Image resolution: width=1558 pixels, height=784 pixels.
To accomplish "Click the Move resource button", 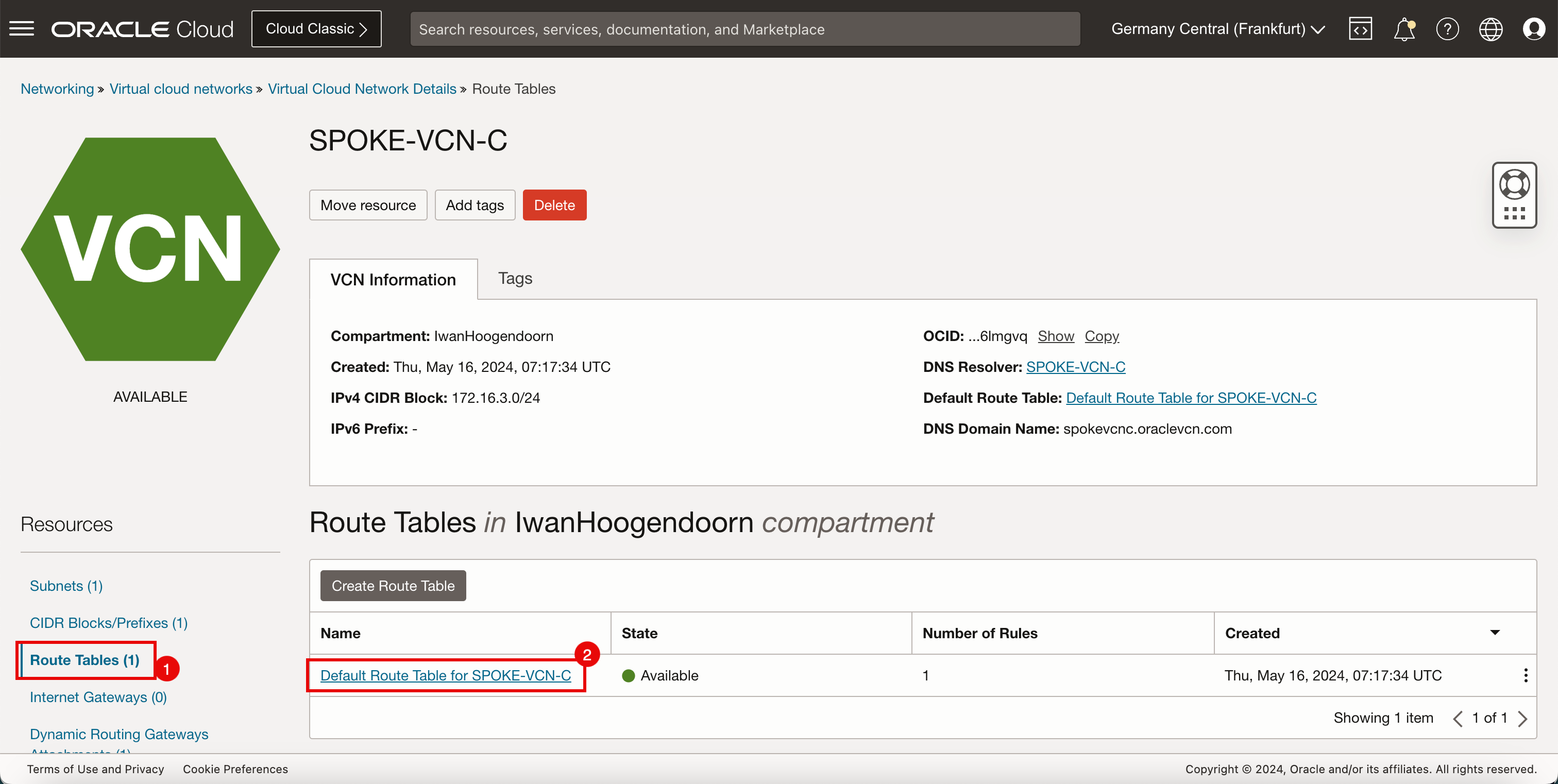I will pyautogui.click(x=368, y=205).
